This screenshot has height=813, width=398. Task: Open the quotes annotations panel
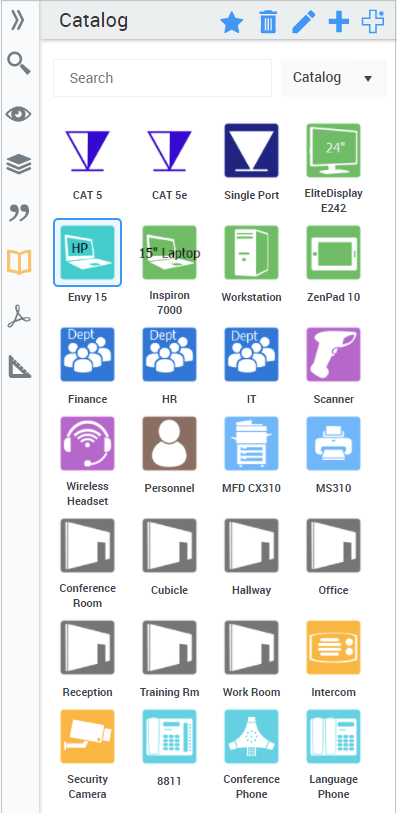[19, 213]
